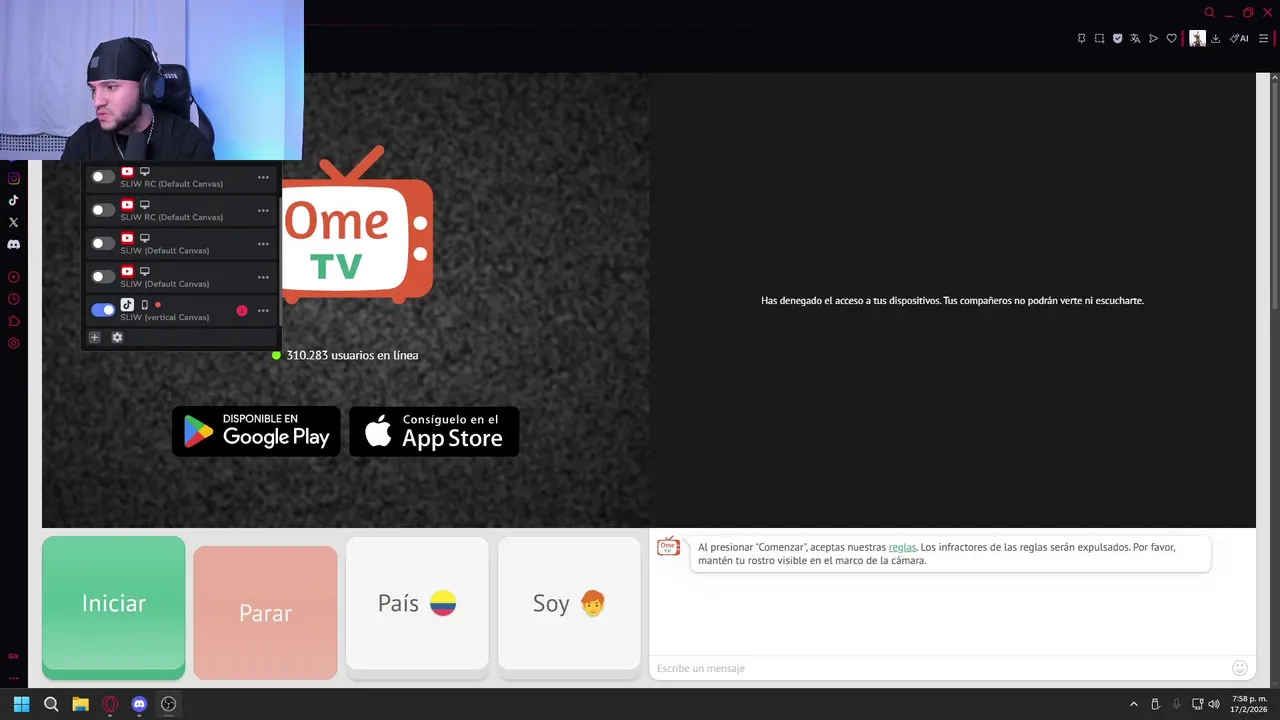Click the TikTok icon on the SLIW vertical Canvas row
This screenshot has width=1280, height=720.
(127, 305)
